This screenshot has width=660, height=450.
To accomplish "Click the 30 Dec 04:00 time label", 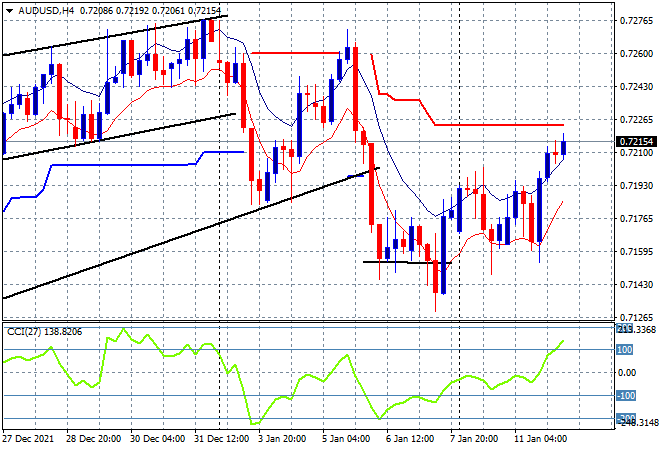I will click(157, 439).
